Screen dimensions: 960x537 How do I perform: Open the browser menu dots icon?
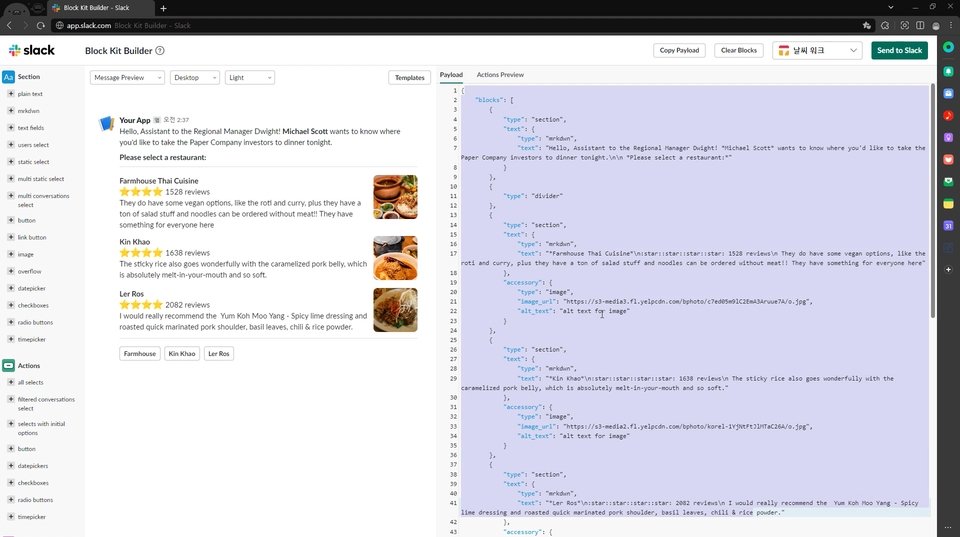coord(951,25)
